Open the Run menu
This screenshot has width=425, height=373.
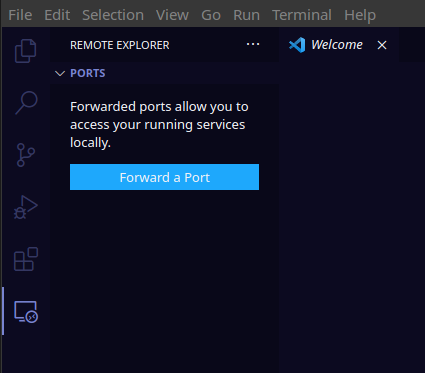246,15
